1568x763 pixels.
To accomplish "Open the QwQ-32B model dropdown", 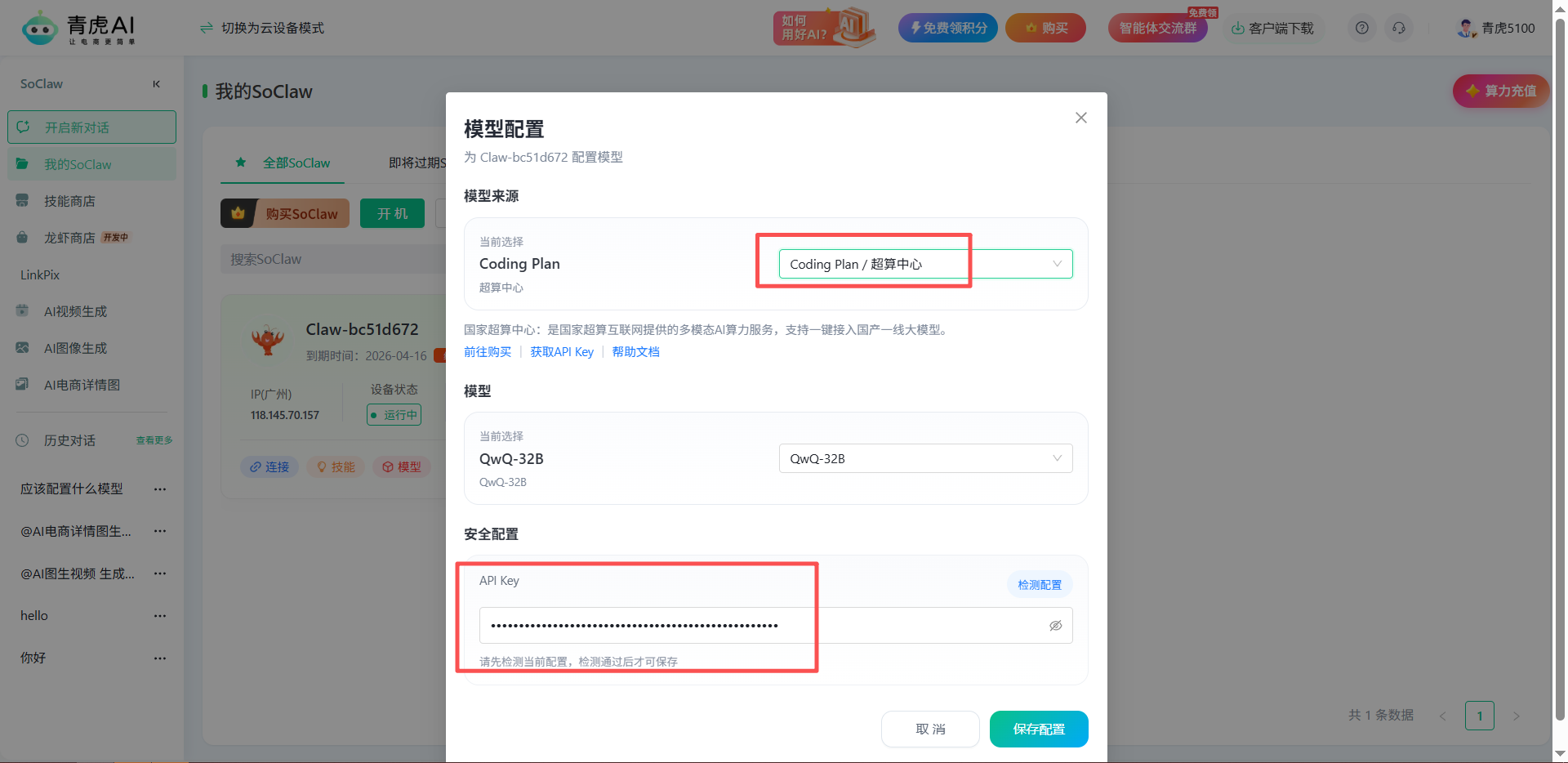I will tap(925, 458).
